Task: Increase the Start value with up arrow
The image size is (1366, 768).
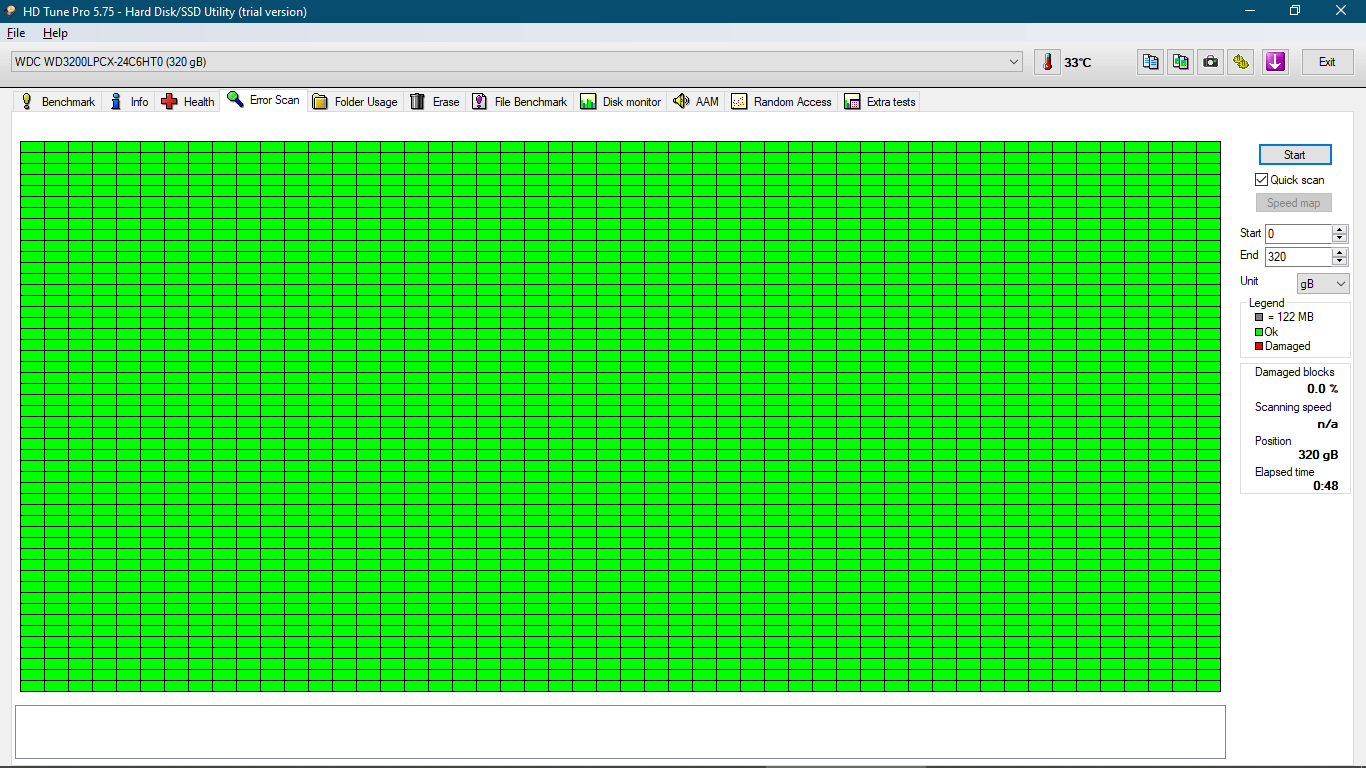Action: pyautogui.click(x=1340, y=229)
